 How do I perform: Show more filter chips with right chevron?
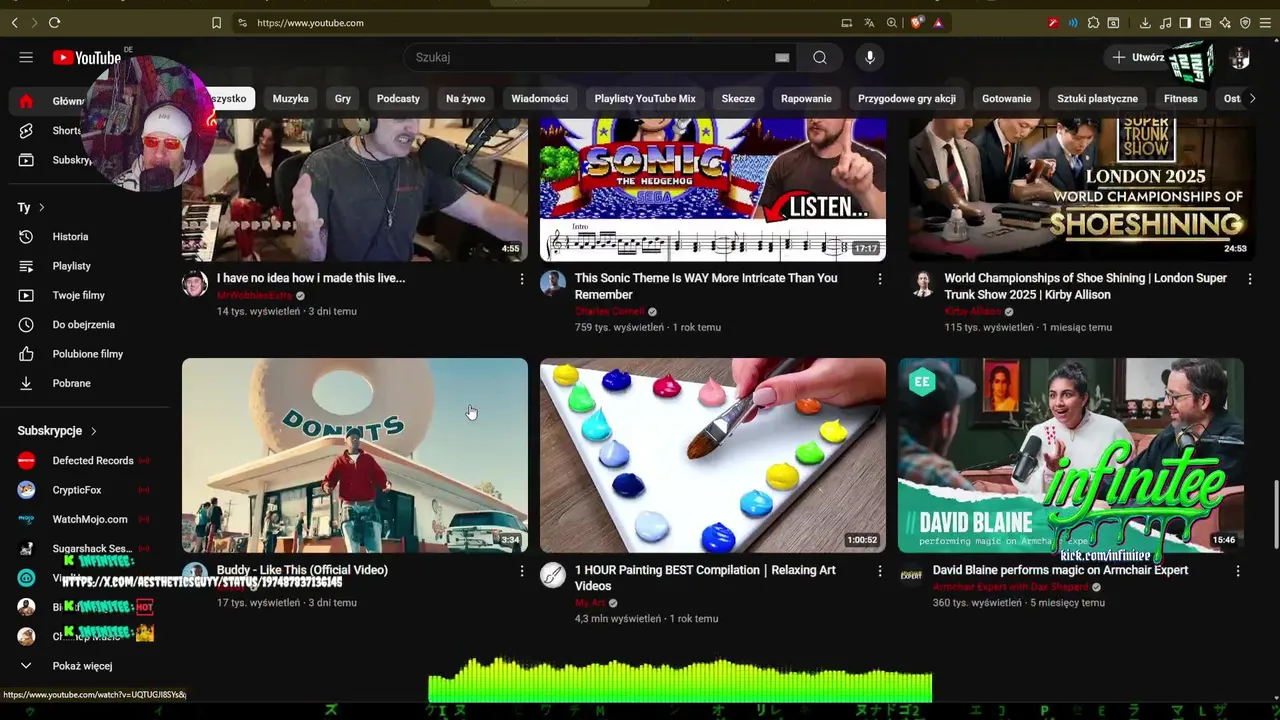tap(1252, 98)
